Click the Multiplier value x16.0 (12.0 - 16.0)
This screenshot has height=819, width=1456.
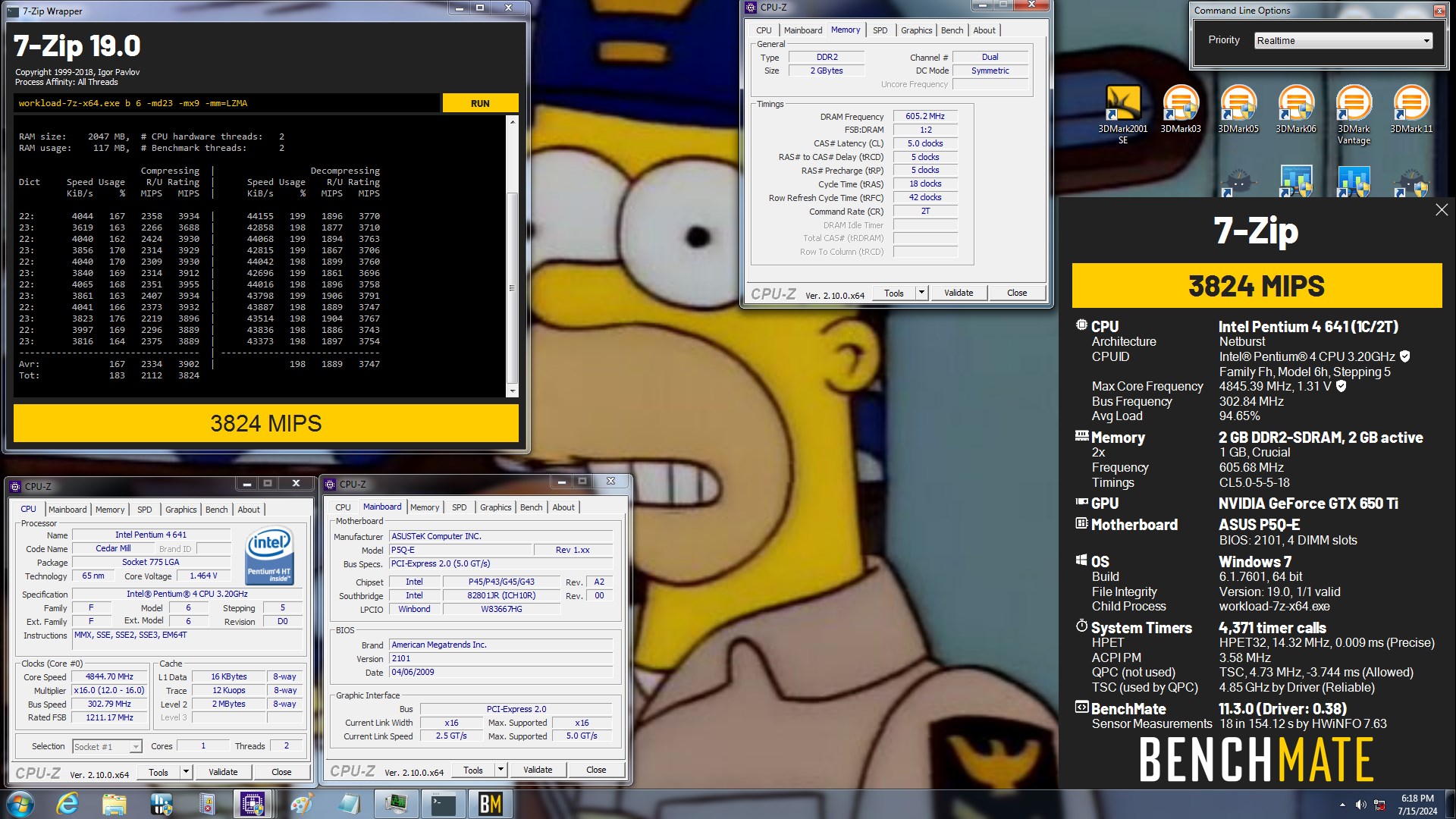coord(109,690)
